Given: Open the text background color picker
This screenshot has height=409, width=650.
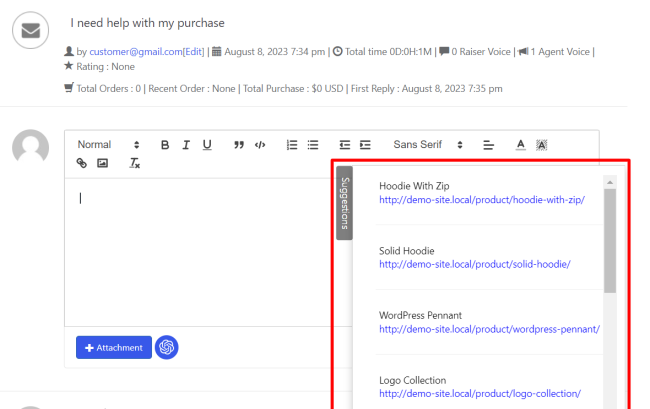Looking at the screenshot, I should pyautogui.click(x=541, y=145).
